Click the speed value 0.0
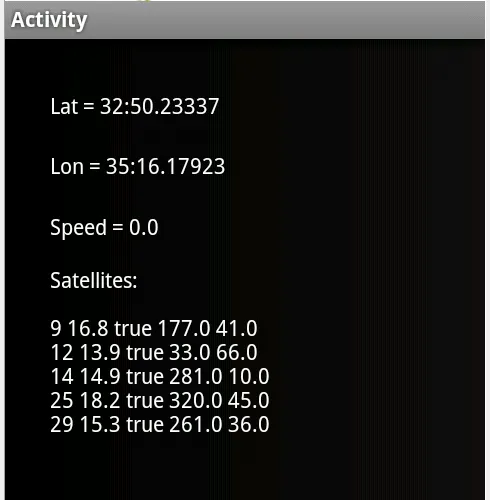 click(x=144, y=228)
